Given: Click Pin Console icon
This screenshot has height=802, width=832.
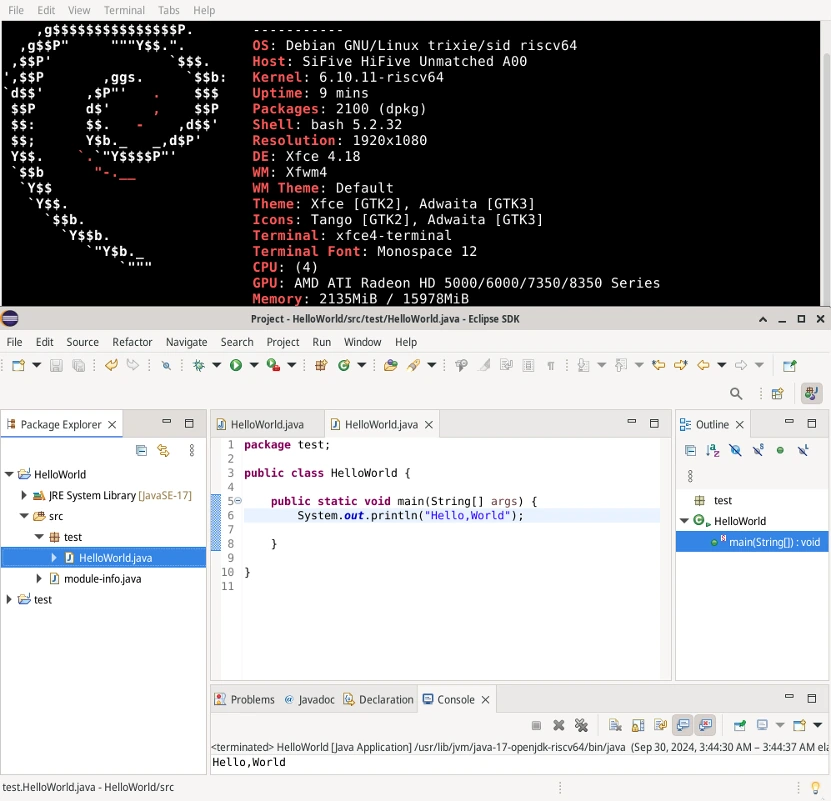Looking at the screenshot, I should click(x=740, y=726).
